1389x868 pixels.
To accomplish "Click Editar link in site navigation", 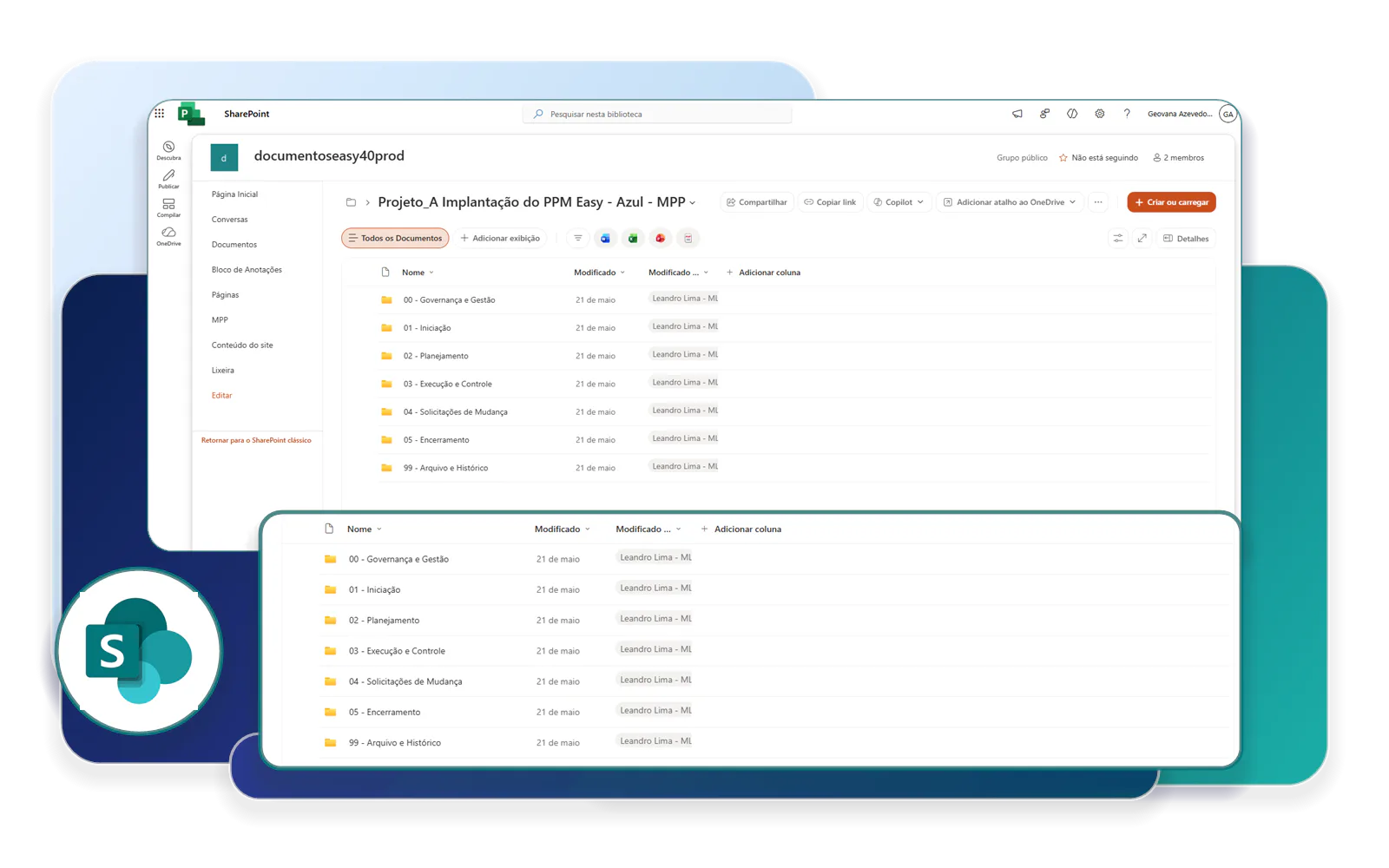I will click(x=221, y=396).
